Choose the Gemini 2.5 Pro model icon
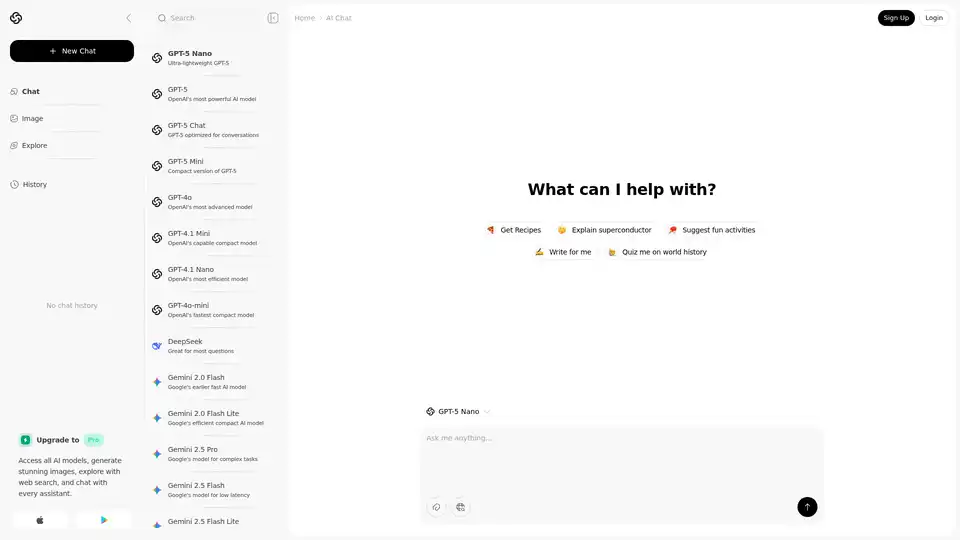Viewport: 960px width, 540px height. [x=157, y=454]
